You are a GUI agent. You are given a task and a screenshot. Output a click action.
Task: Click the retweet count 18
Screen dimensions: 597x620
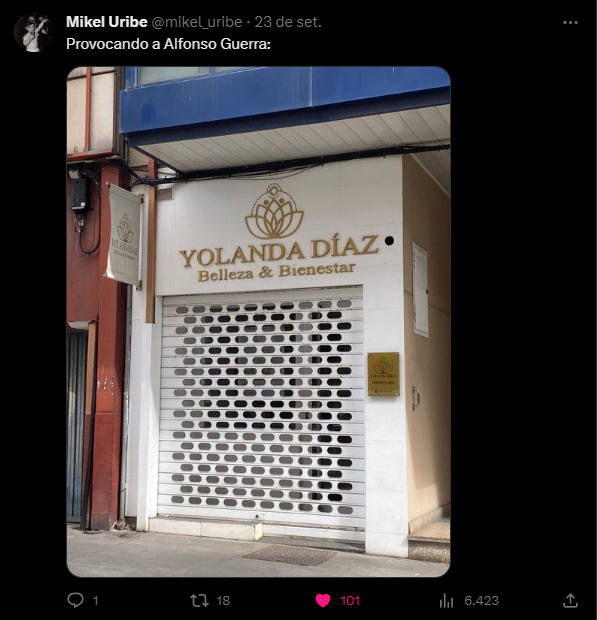click(x=223, y=601)
